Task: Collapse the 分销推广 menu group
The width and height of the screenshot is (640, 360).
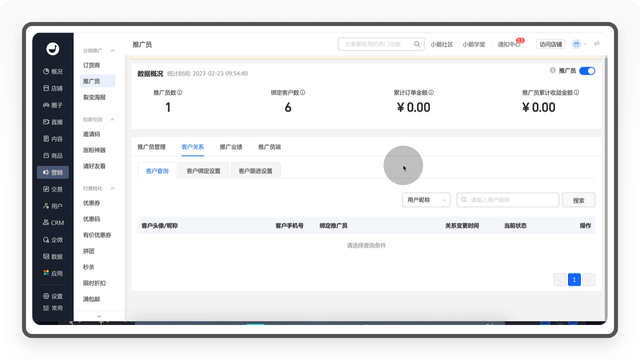Action: [x=112, y=51]
